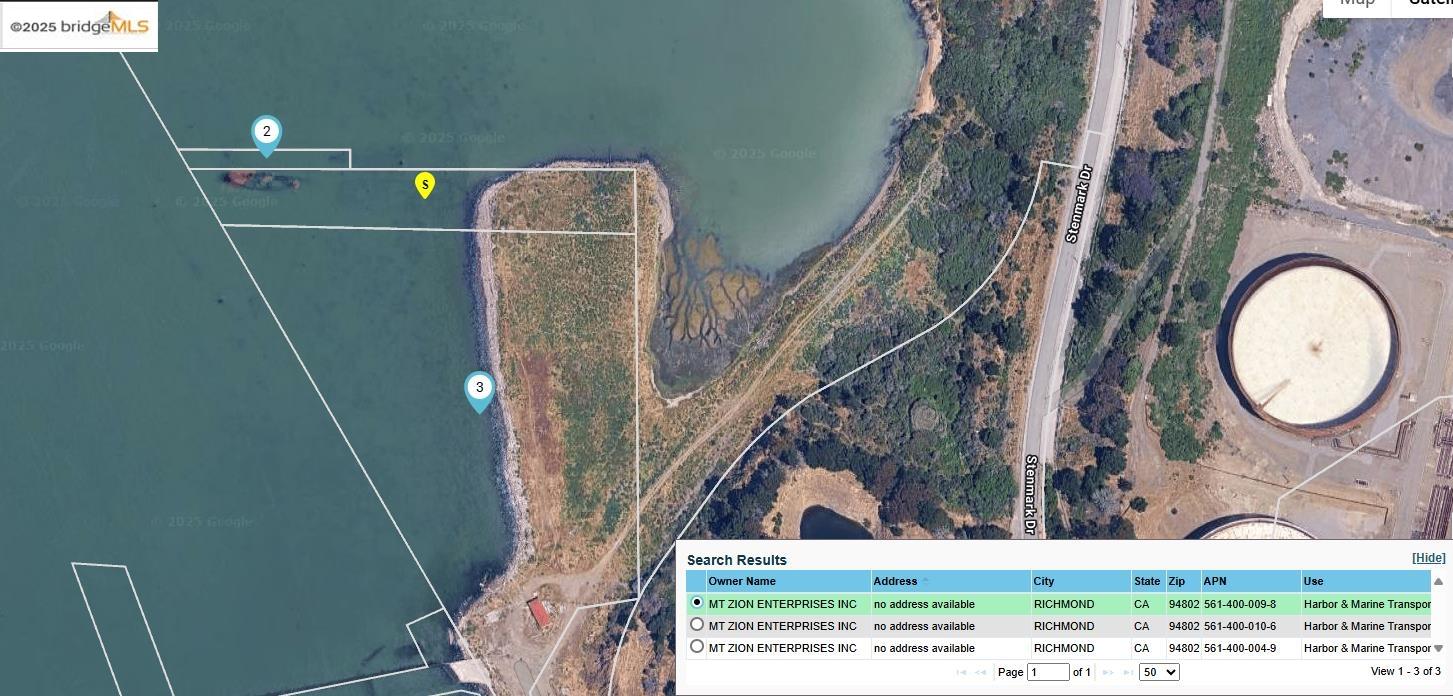The image size is (1453, 696).
Task: Click the yellow S subject property marker
Action: pyautogui.click(x=425, y=184)
